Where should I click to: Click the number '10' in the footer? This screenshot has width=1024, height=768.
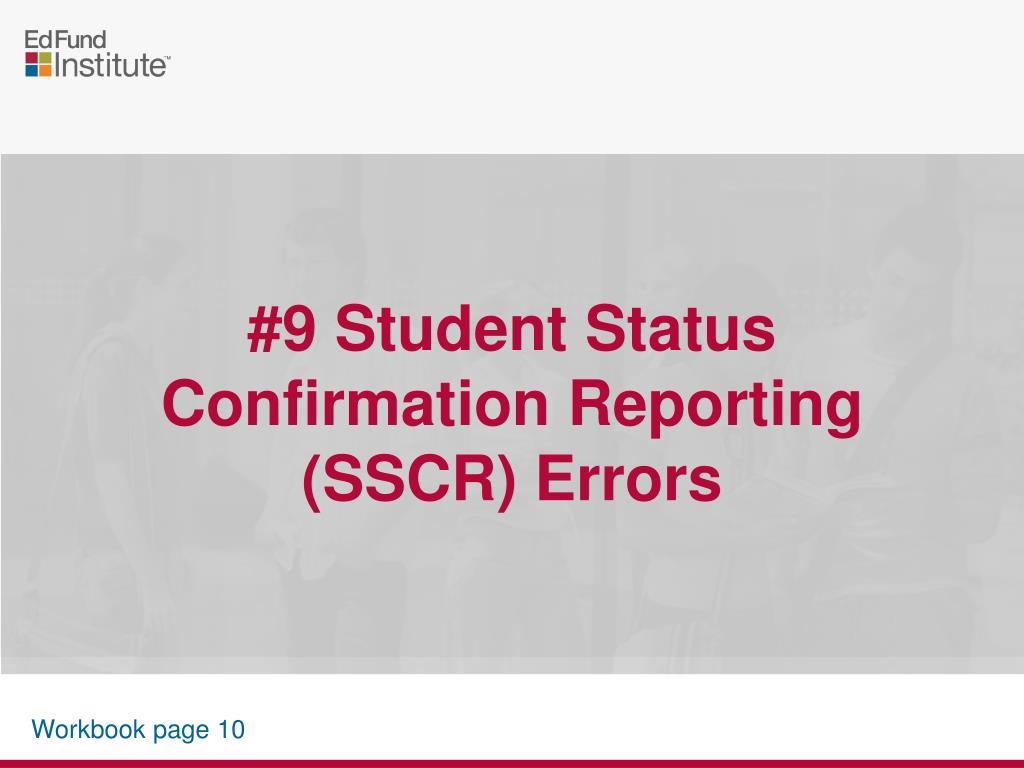(231, 729)
